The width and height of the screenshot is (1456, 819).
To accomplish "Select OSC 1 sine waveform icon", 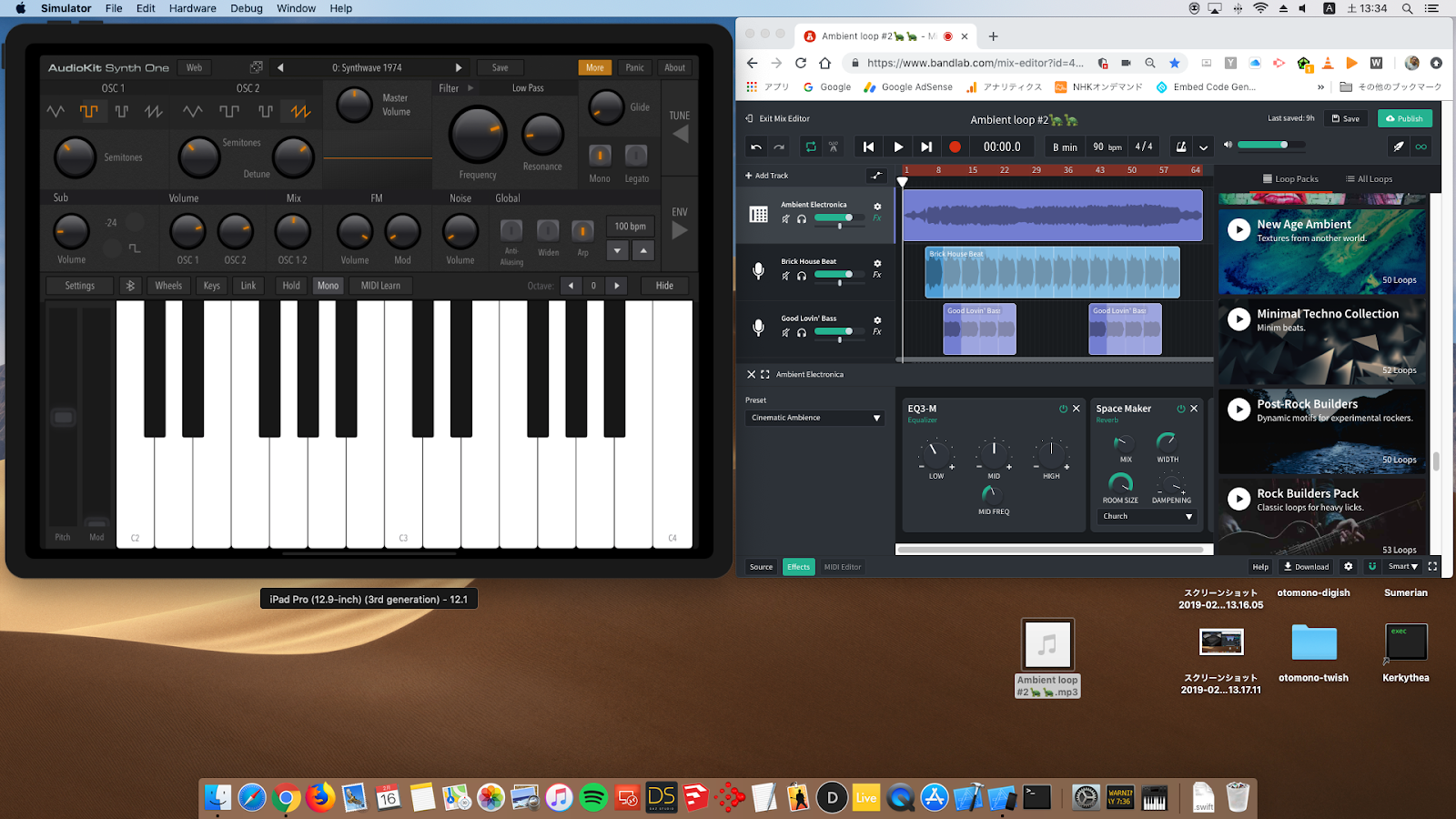I will [x=56, y=111].
